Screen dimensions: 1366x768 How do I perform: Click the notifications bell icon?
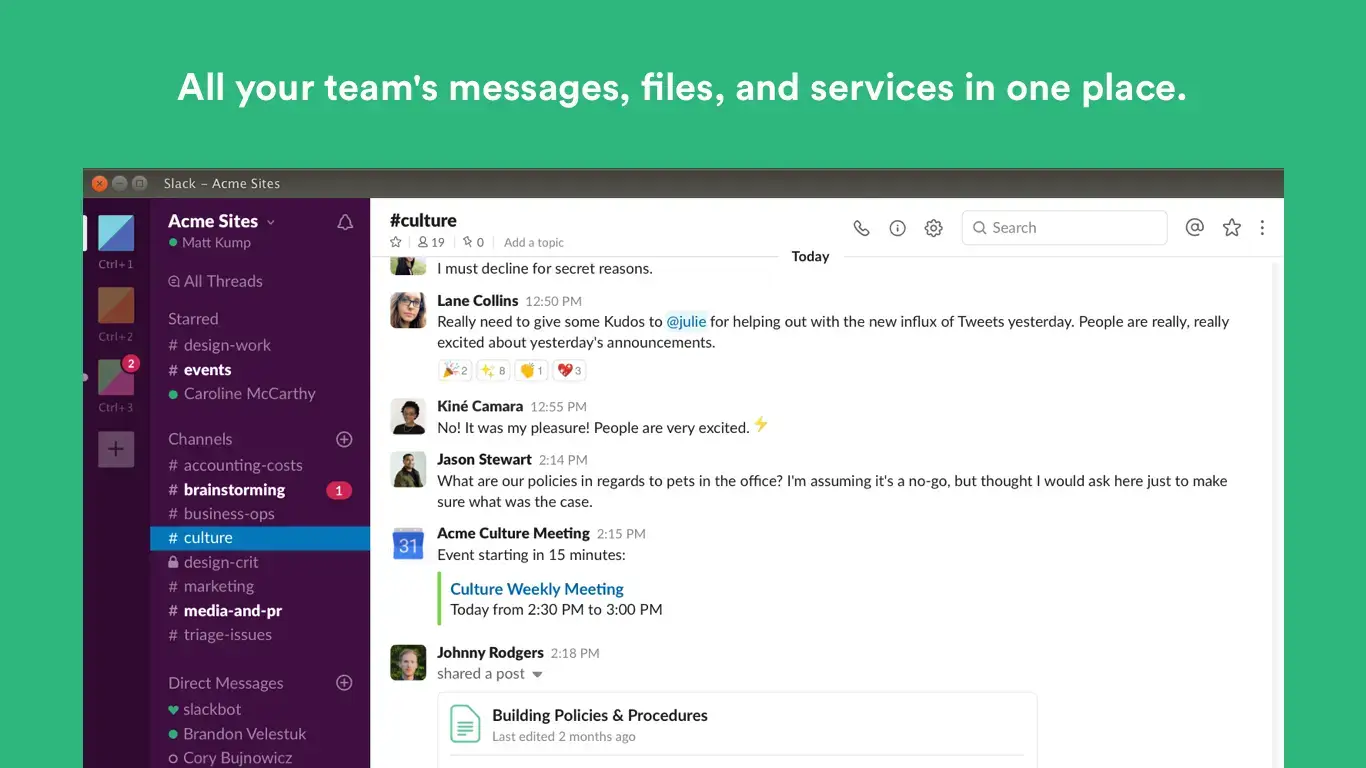(345, 222)
